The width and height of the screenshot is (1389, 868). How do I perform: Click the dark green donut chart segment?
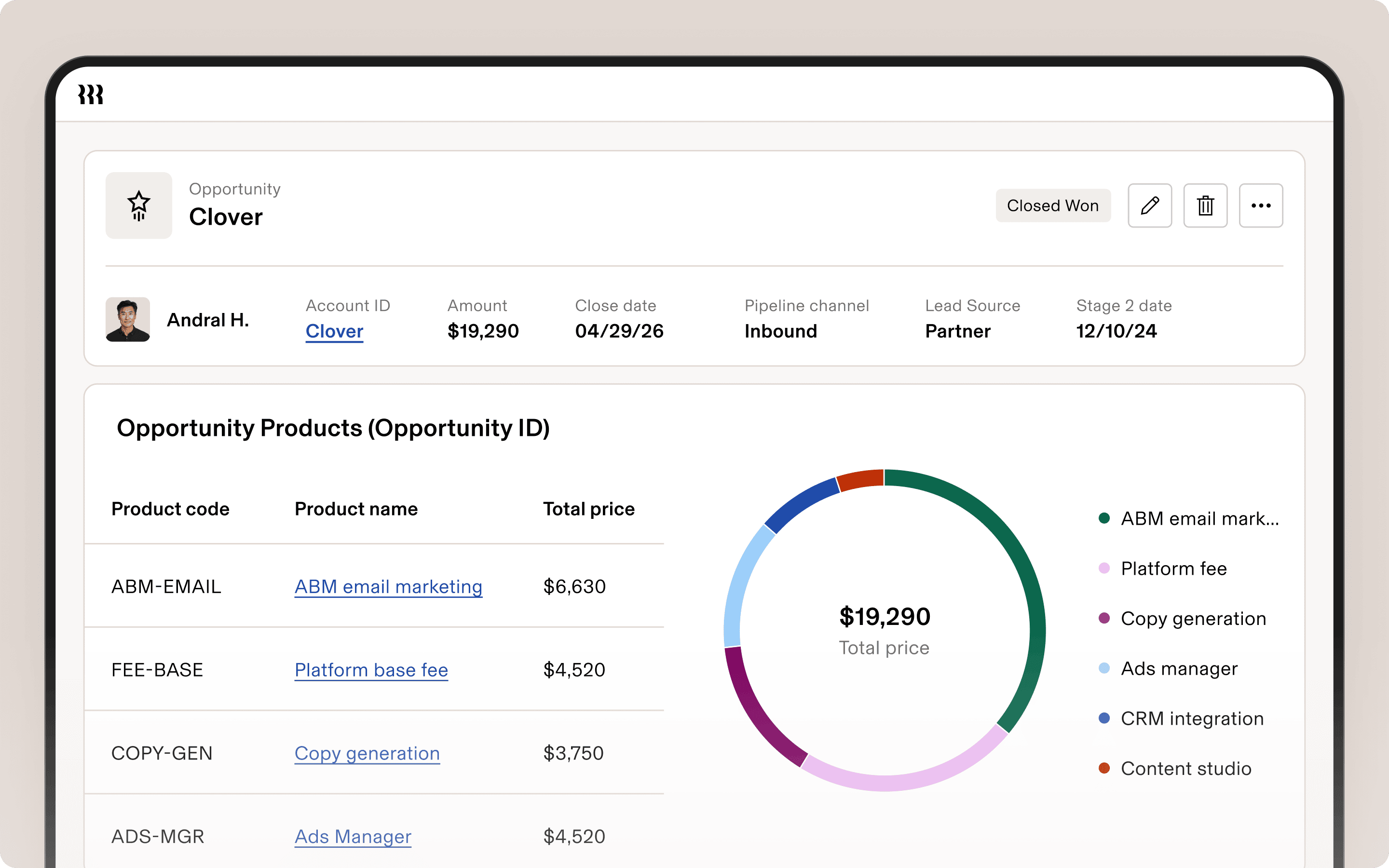[1027, 574]
